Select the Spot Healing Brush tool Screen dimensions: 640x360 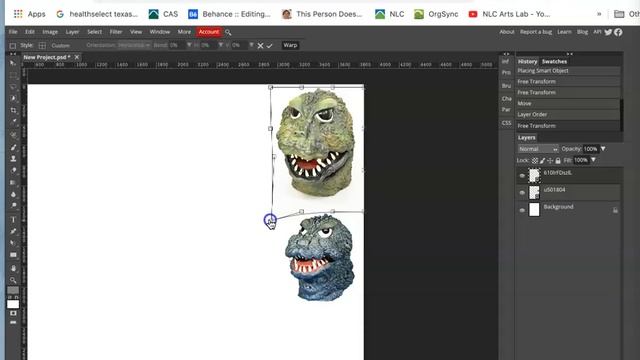click(13, 135)
